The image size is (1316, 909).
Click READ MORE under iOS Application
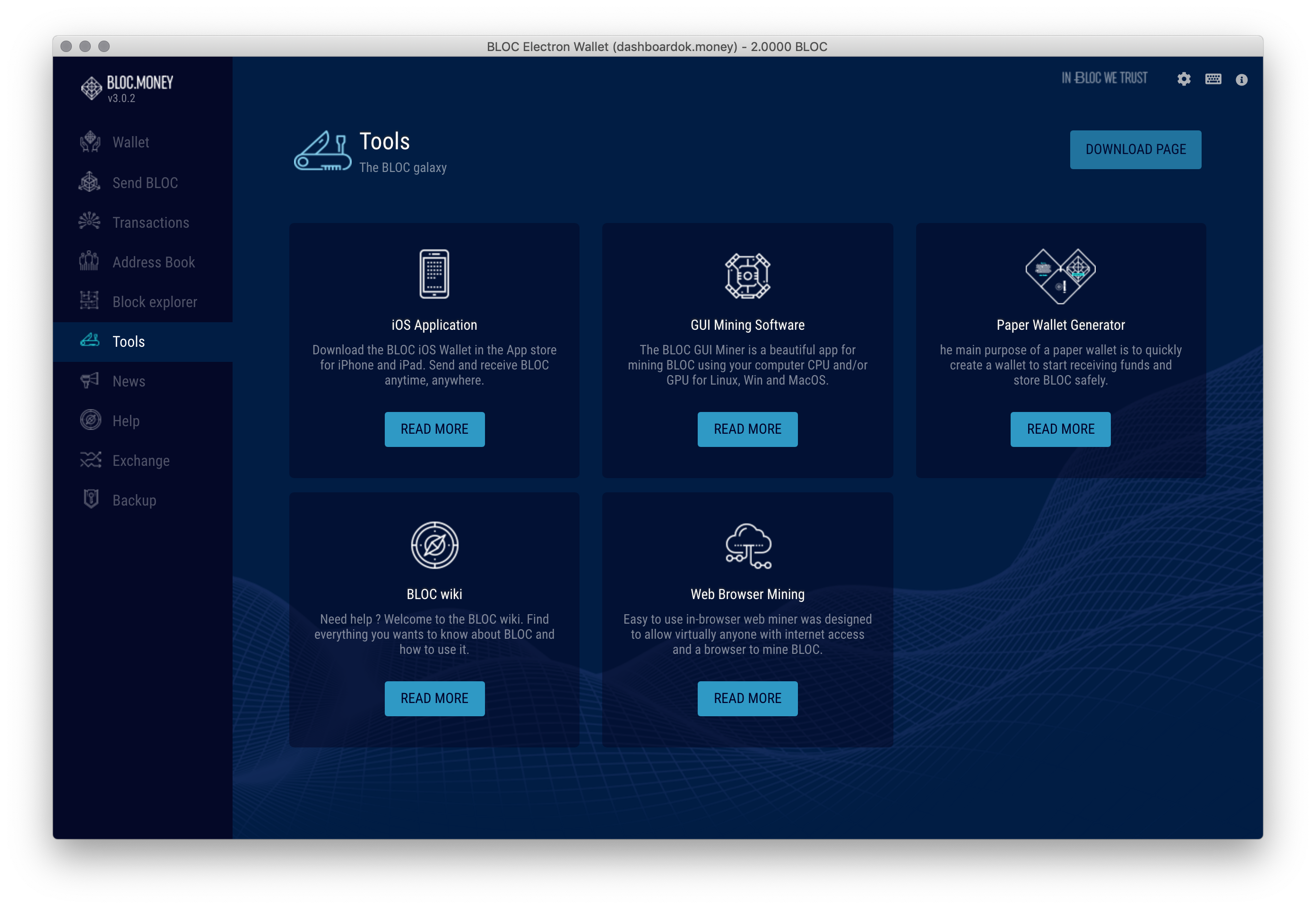[x=434, y=429]
